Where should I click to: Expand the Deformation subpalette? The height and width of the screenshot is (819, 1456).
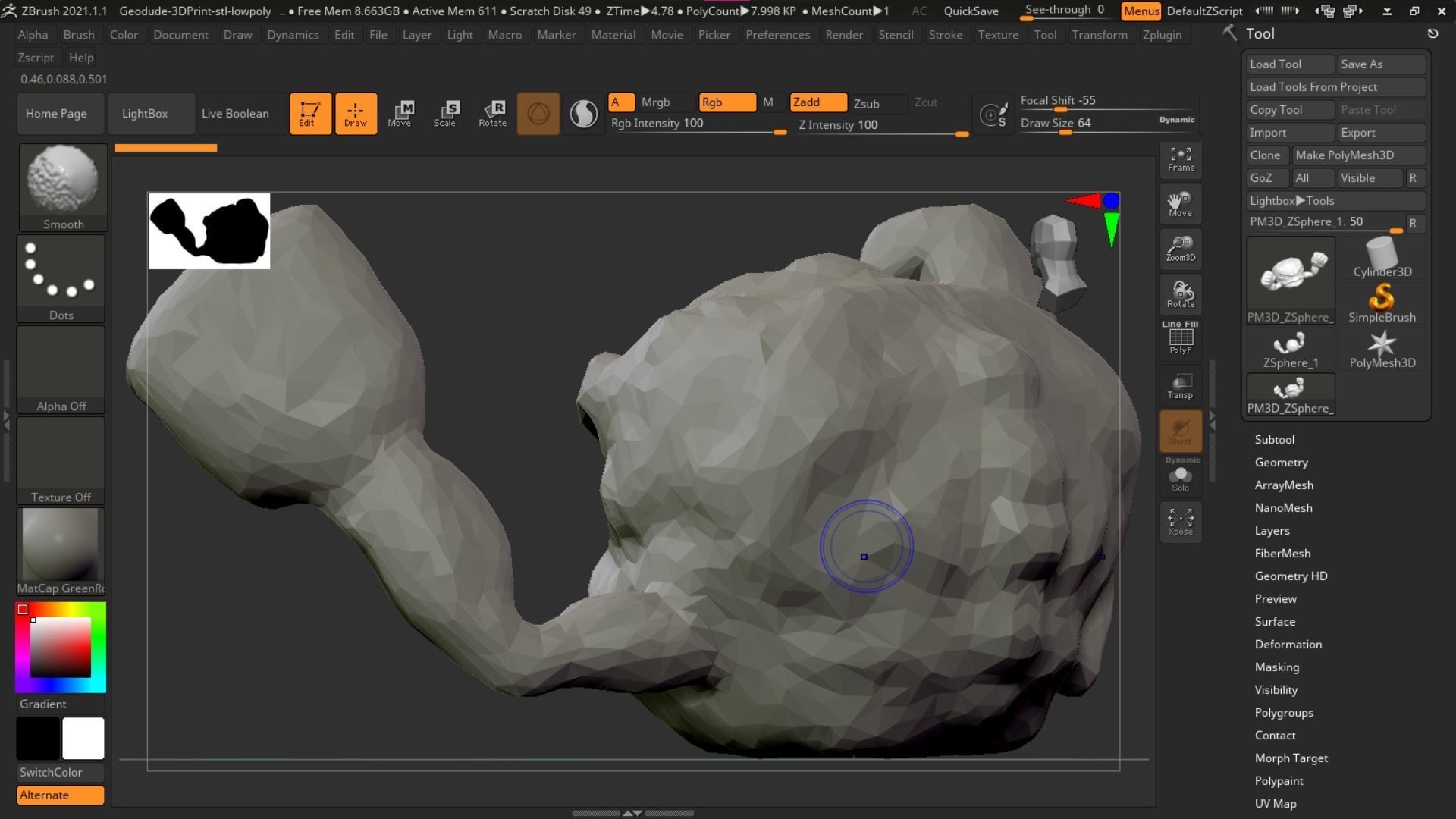coord(1288,645)
